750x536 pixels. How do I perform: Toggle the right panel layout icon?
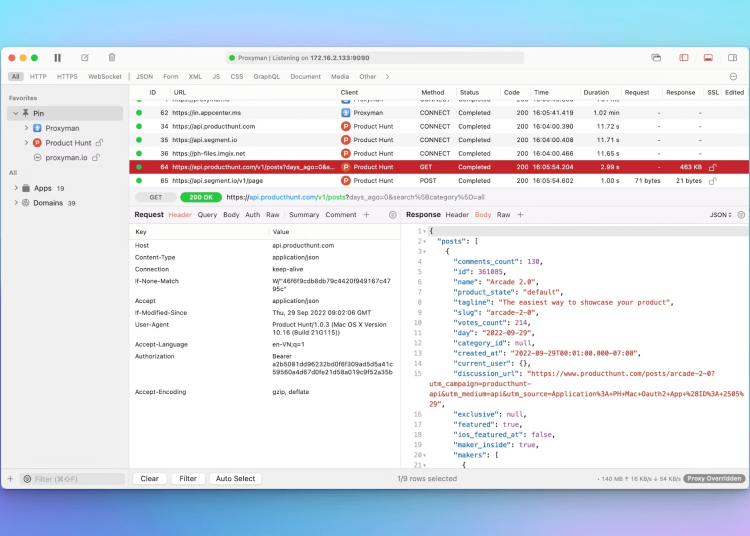click(x=733, y=58)
